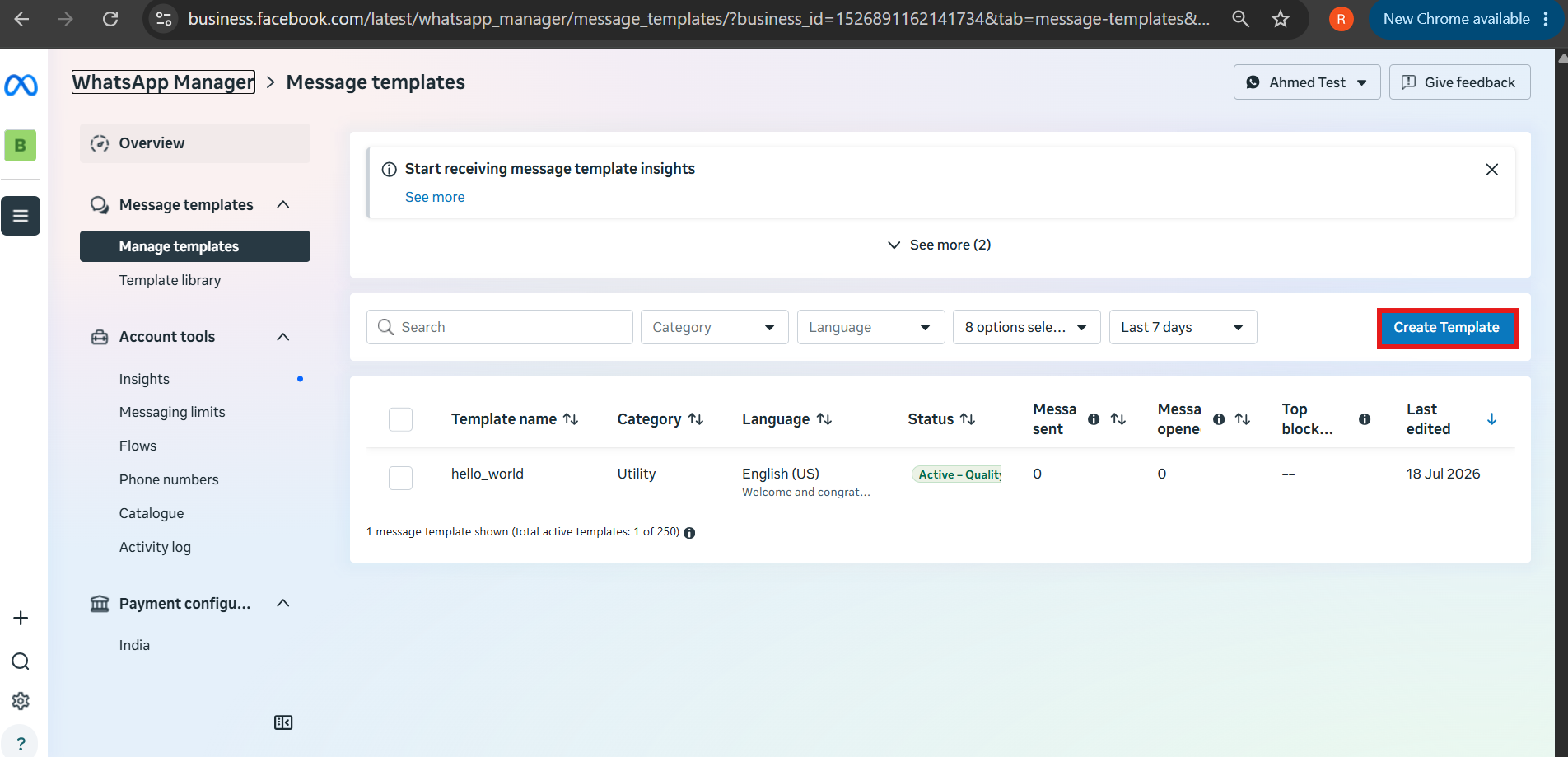Open the Language filter dropdown

click(x=870, y=327)
